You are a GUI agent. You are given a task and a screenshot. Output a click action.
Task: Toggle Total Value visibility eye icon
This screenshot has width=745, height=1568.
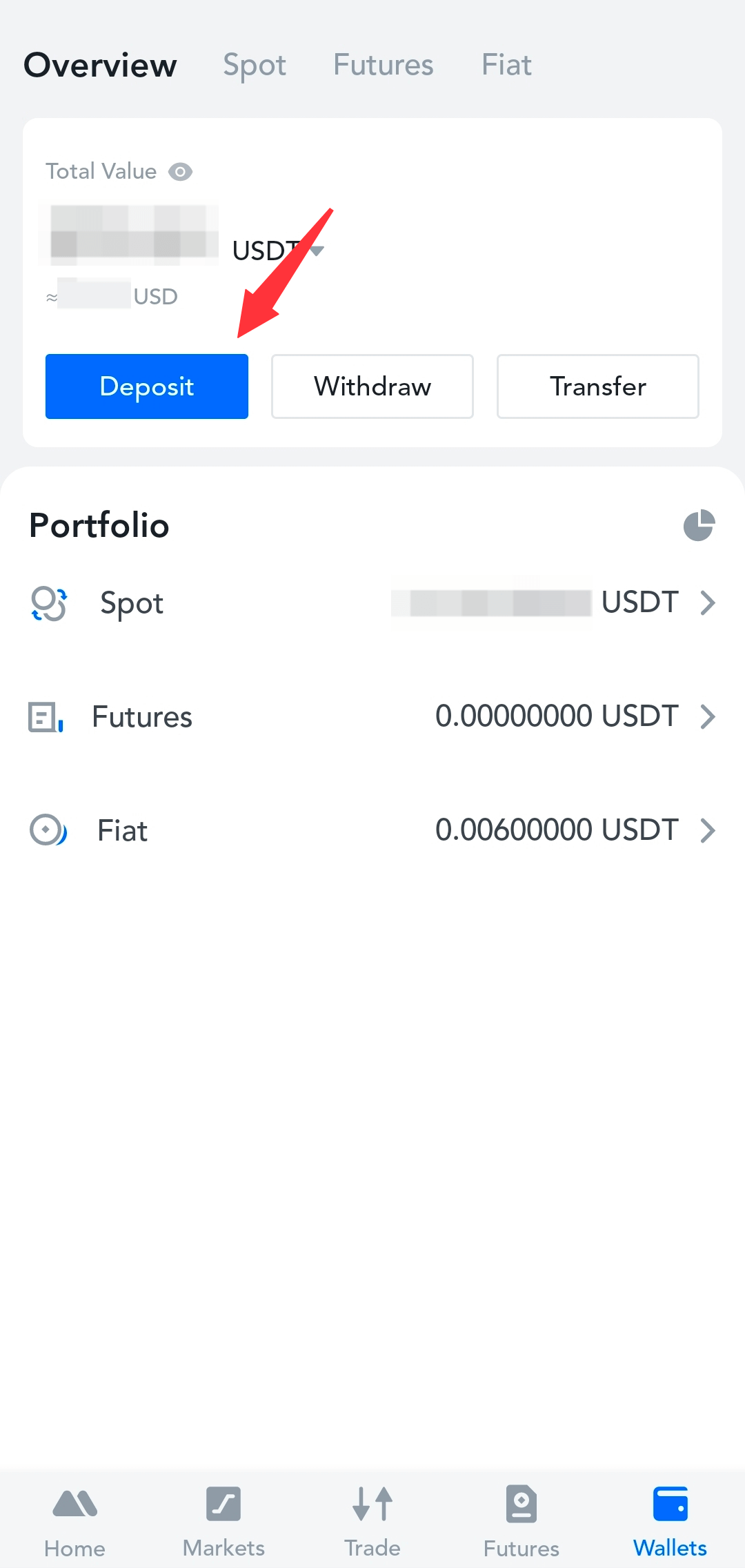(180, 172)
